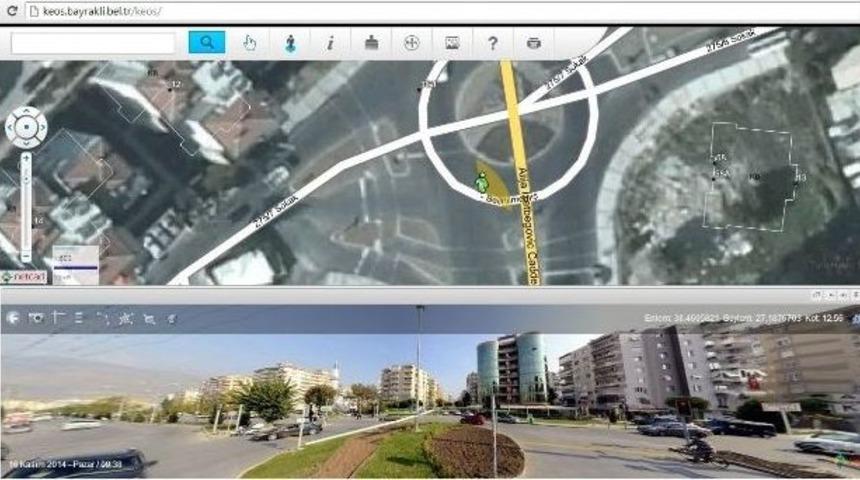The height and width of the screenshot is (480, 860).
Task: Zoom out using the minus button
Action: pos(26,258)
